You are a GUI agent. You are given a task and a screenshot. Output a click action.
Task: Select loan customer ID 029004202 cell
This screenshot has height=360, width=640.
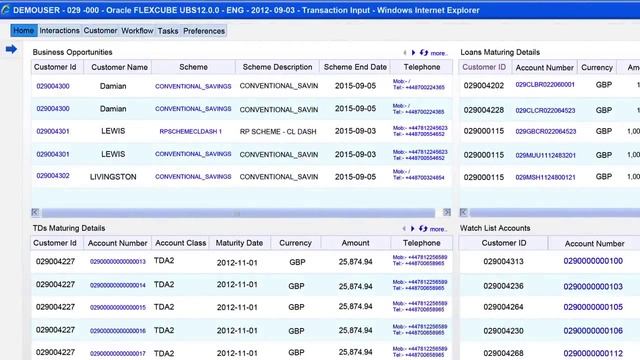tap(484, 86)
